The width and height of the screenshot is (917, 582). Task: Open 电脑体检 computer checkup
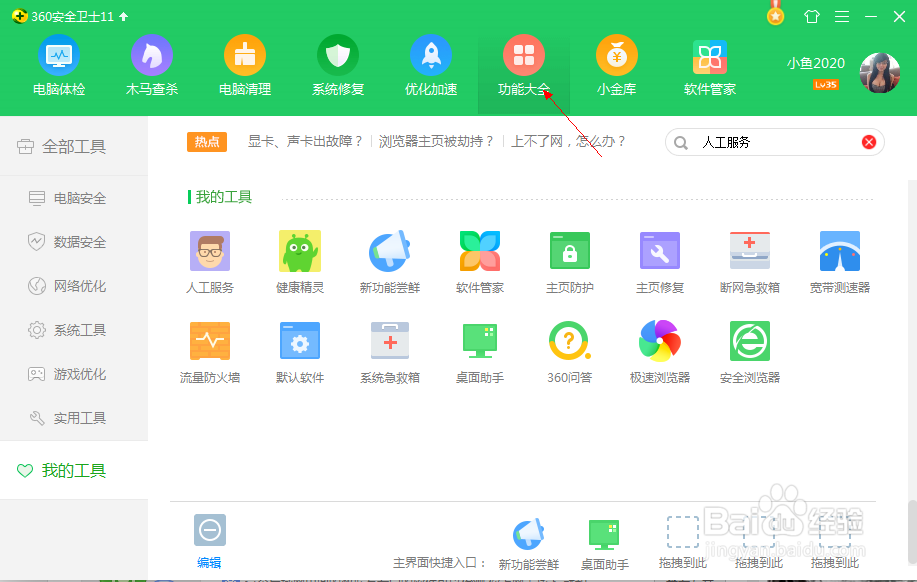pos(59,66)
